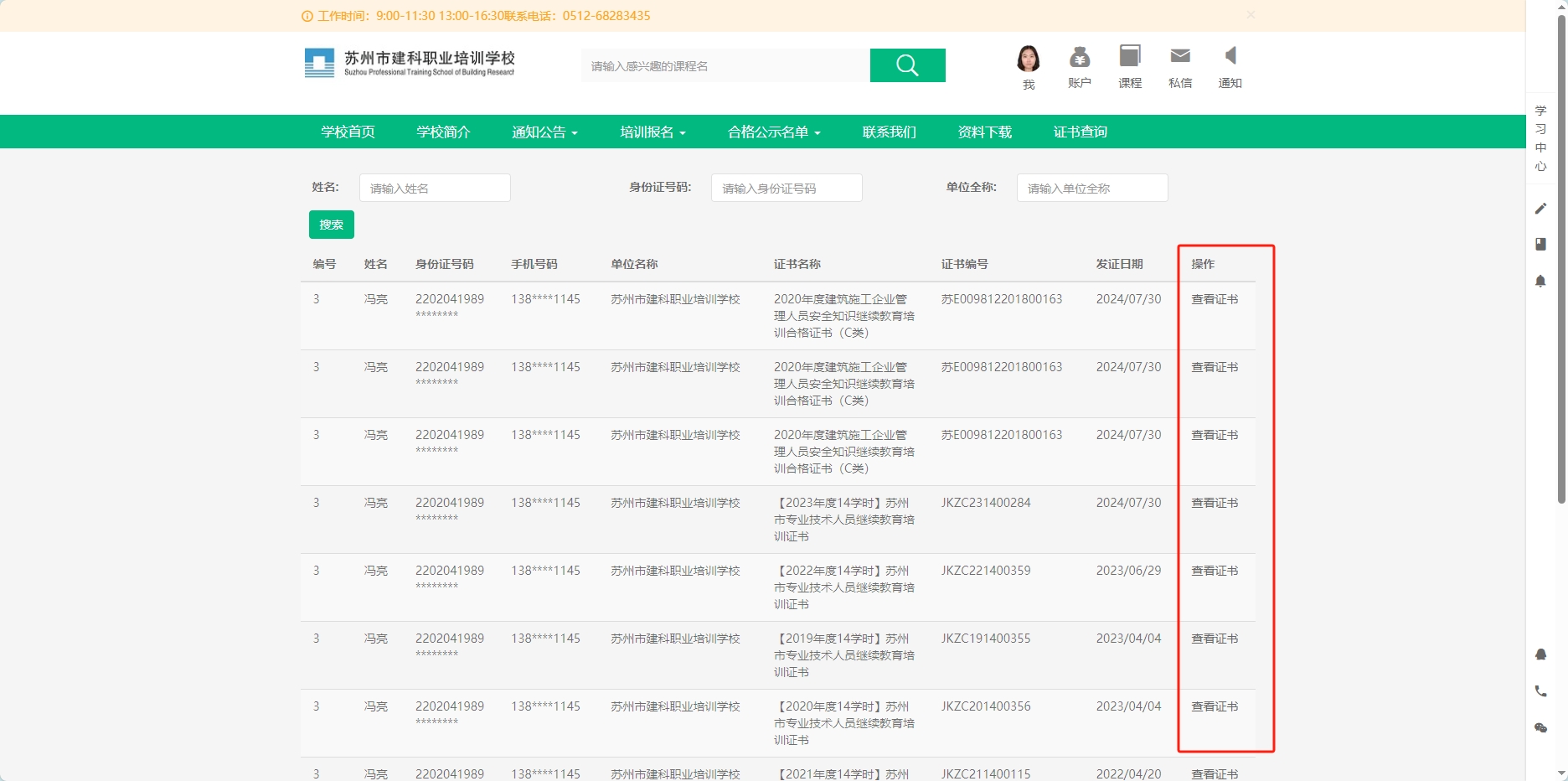The image size is (1568, 781).
Task: Click the 编号 column header
Action: tap(325, 264)
